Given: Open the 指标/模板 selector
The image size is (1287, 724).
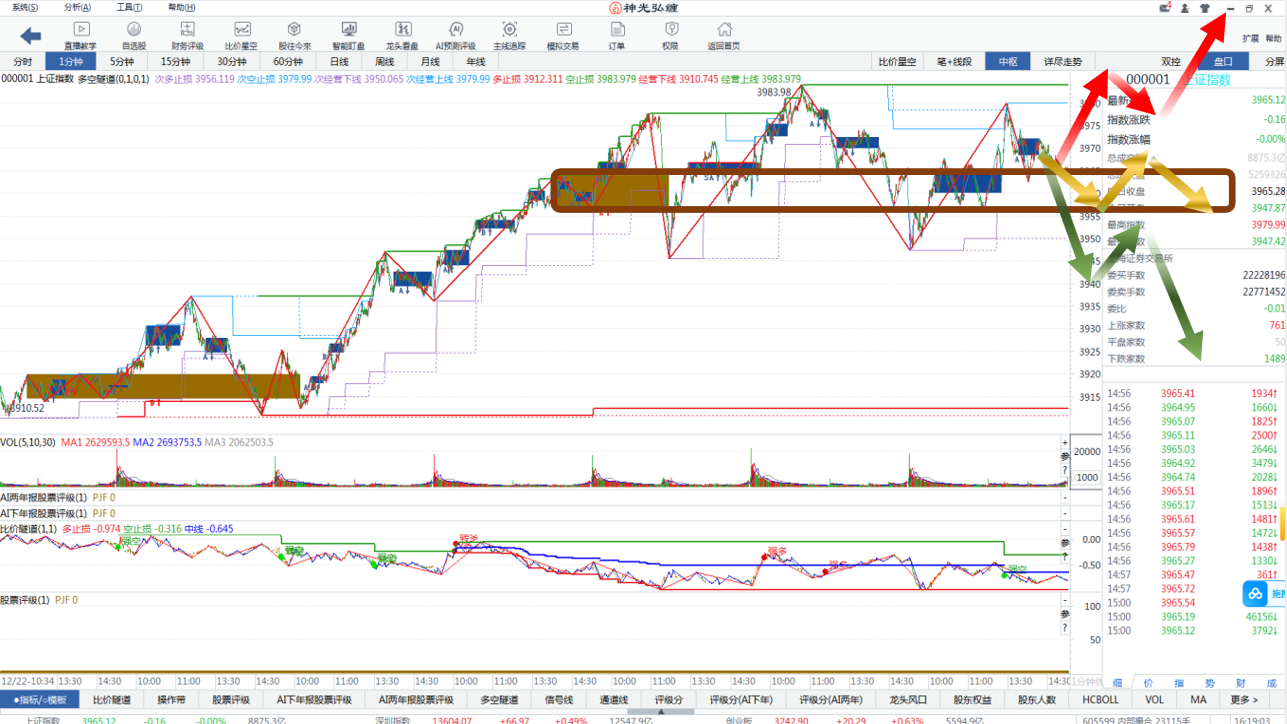Looking at the screenshot, I should pos(40,700).
